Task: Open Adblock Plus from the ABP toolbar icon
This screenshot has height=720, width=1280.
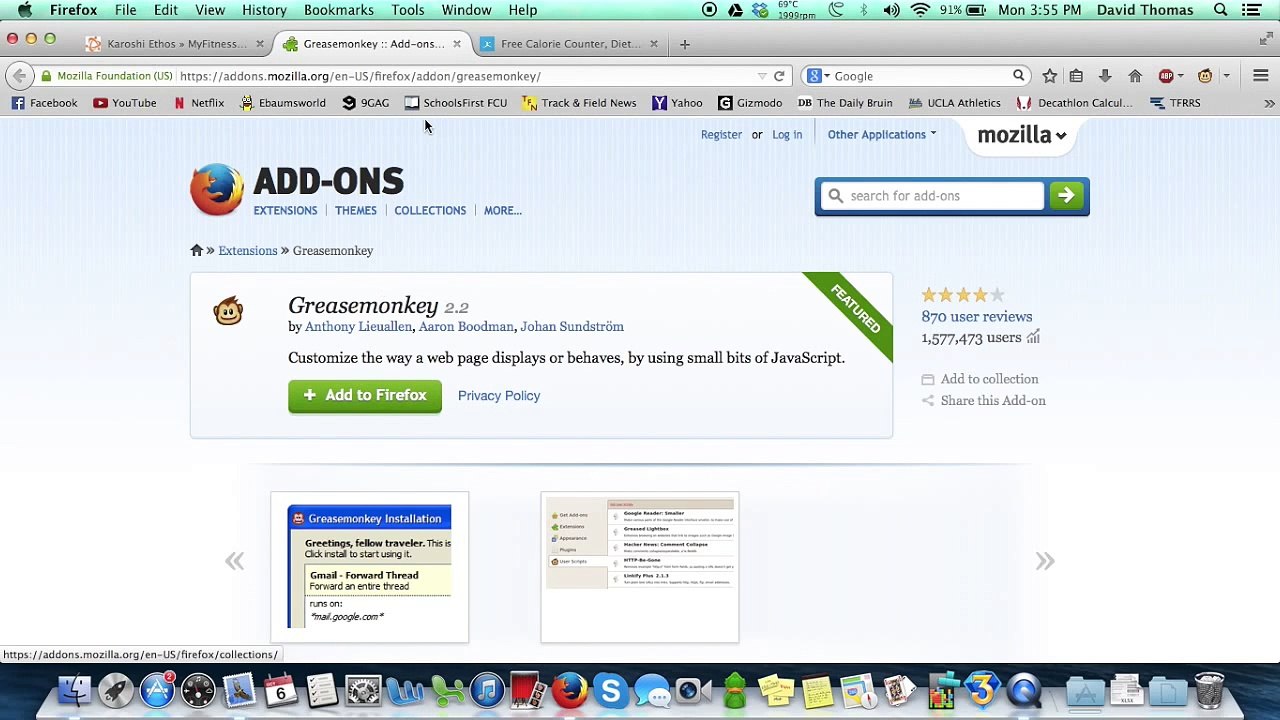Action: 1165,76
